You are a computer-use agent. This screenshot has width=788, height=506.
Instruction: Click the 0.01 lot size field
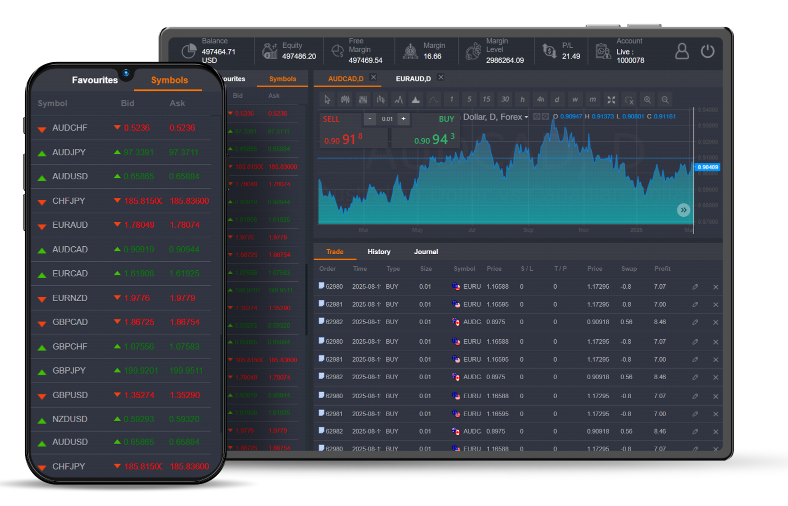[x=387, y=119]
